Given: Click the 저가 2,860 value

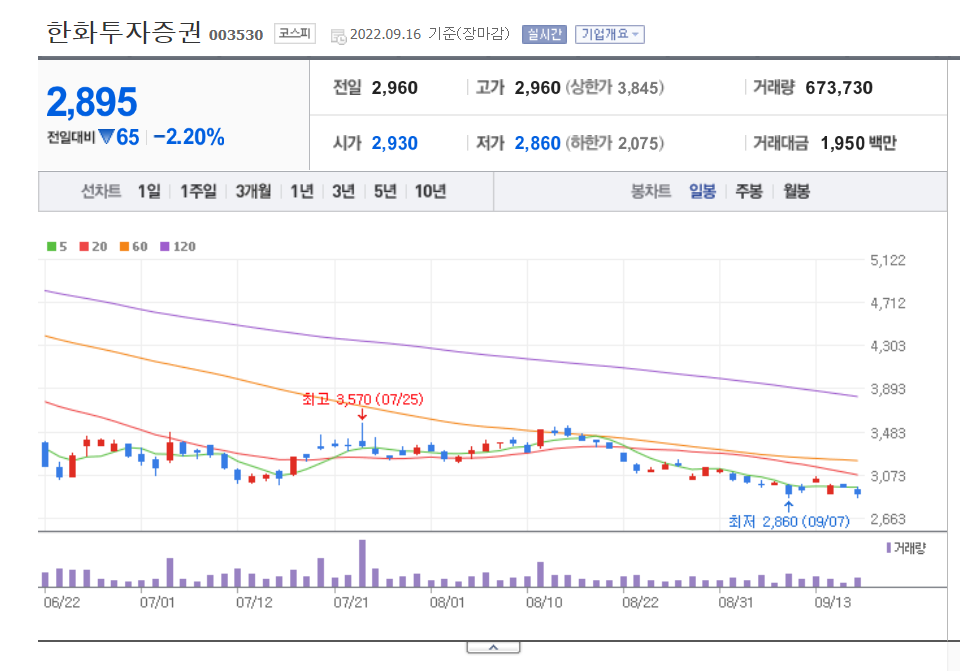Looking at the screenshot, I should point(538,143).
